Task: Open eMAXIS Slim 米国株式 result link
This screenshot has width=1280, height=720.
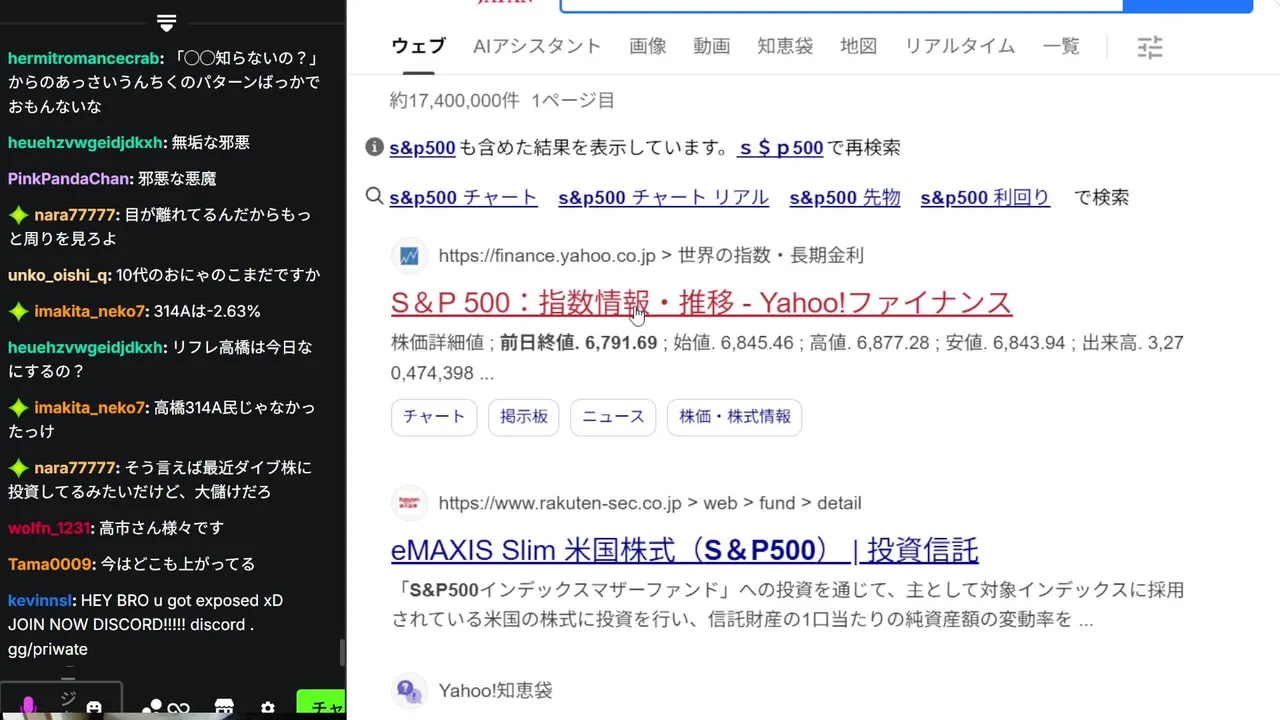Action: [x=684, y=550]
